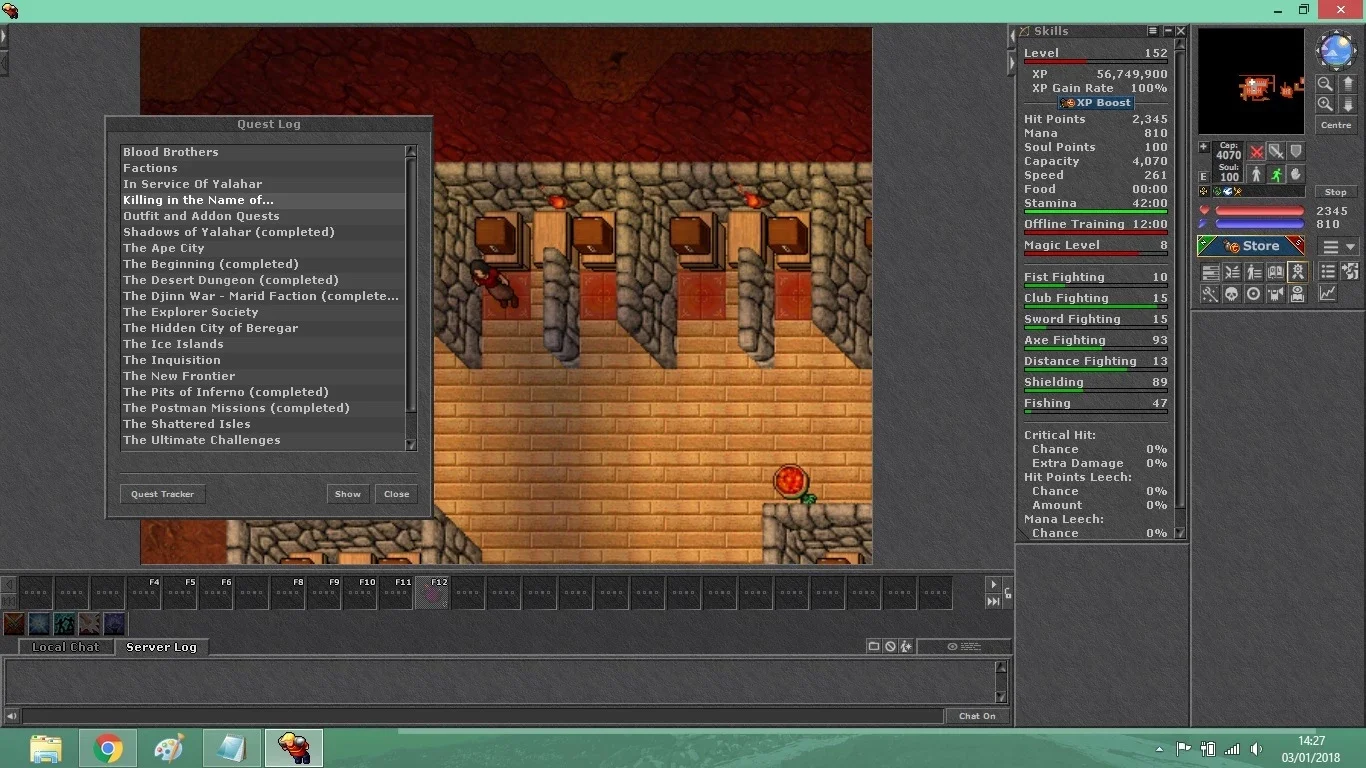The height and width of the screenshot is (768, 1366).
Task: Click the Stop button
Action: (x=1336, y=192)
